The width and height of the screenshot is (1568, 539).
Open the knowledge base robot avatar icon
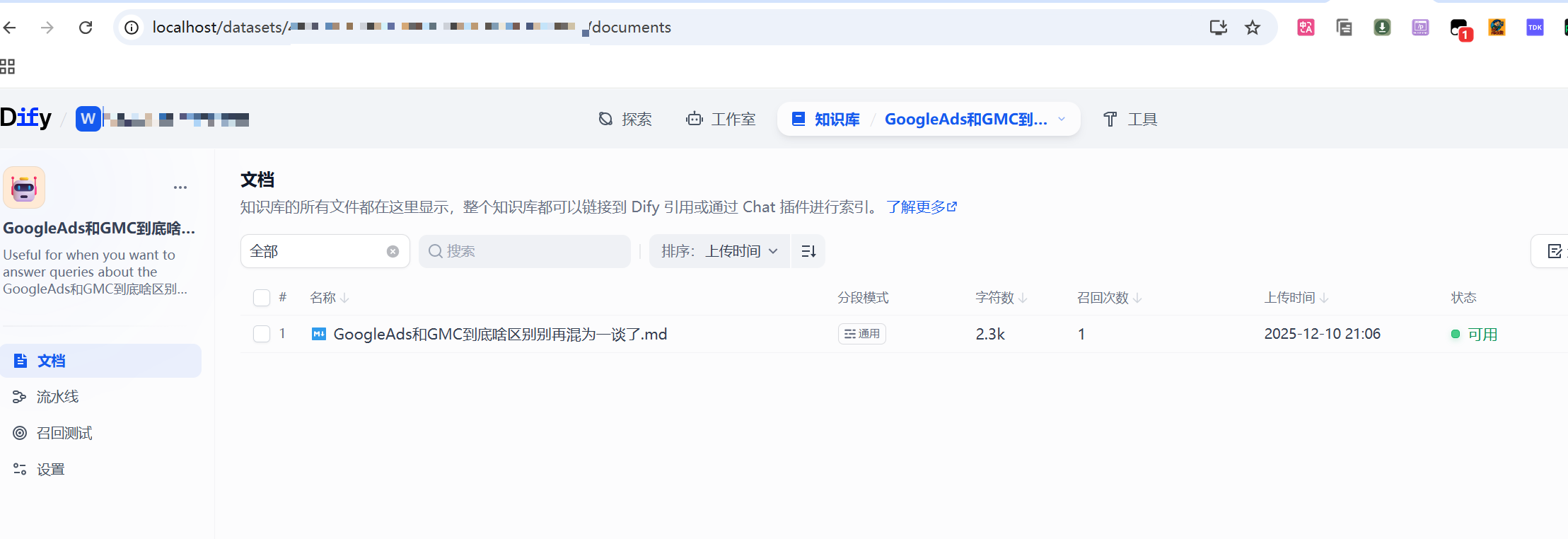pos(24,188)
